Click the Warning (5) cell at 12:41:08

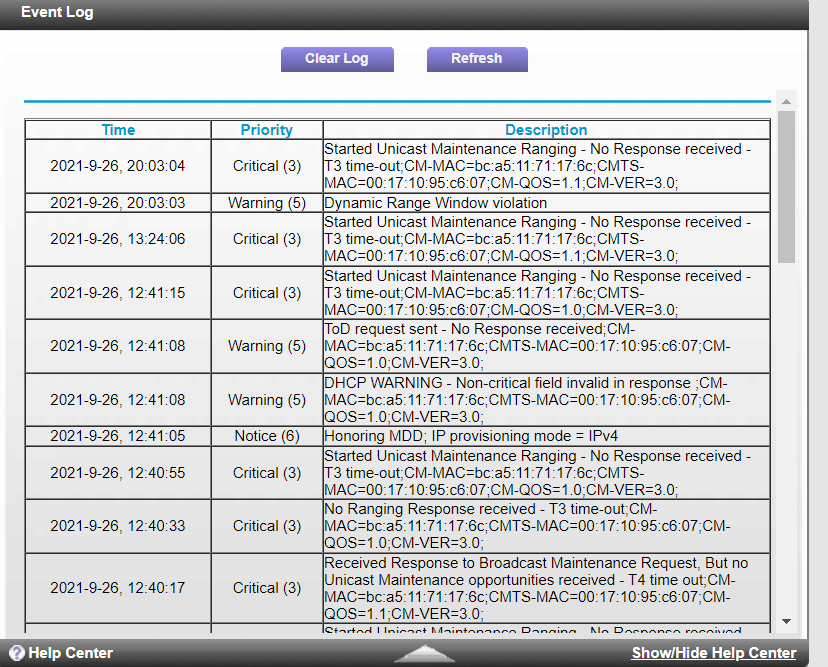pyautogui.click(x=266, y=346)
